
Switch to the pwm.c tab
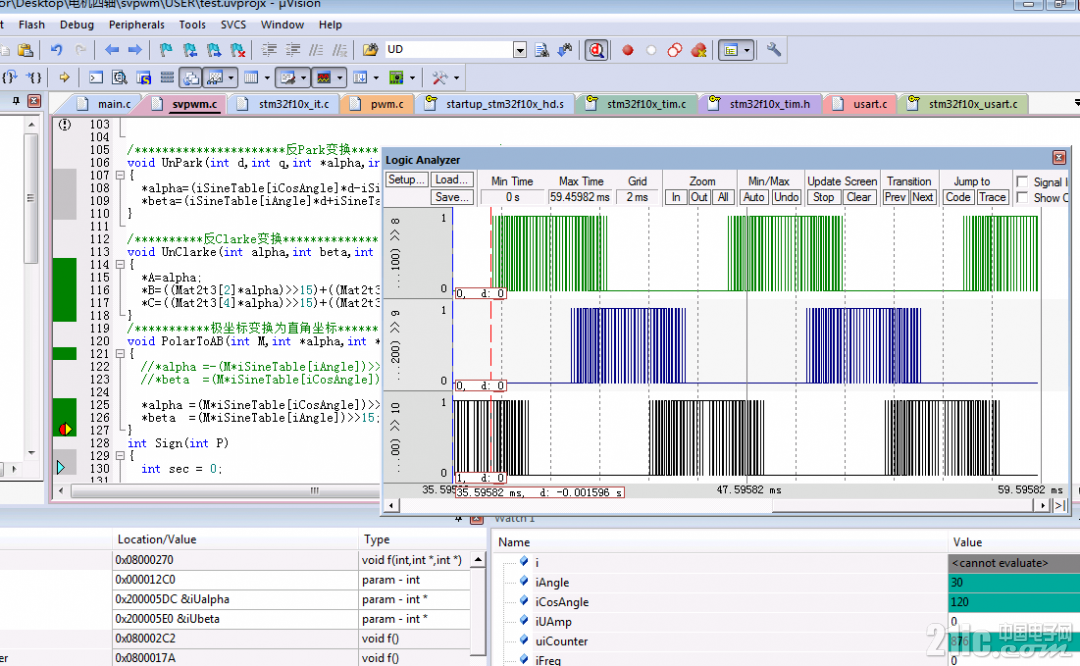[377, 104]
